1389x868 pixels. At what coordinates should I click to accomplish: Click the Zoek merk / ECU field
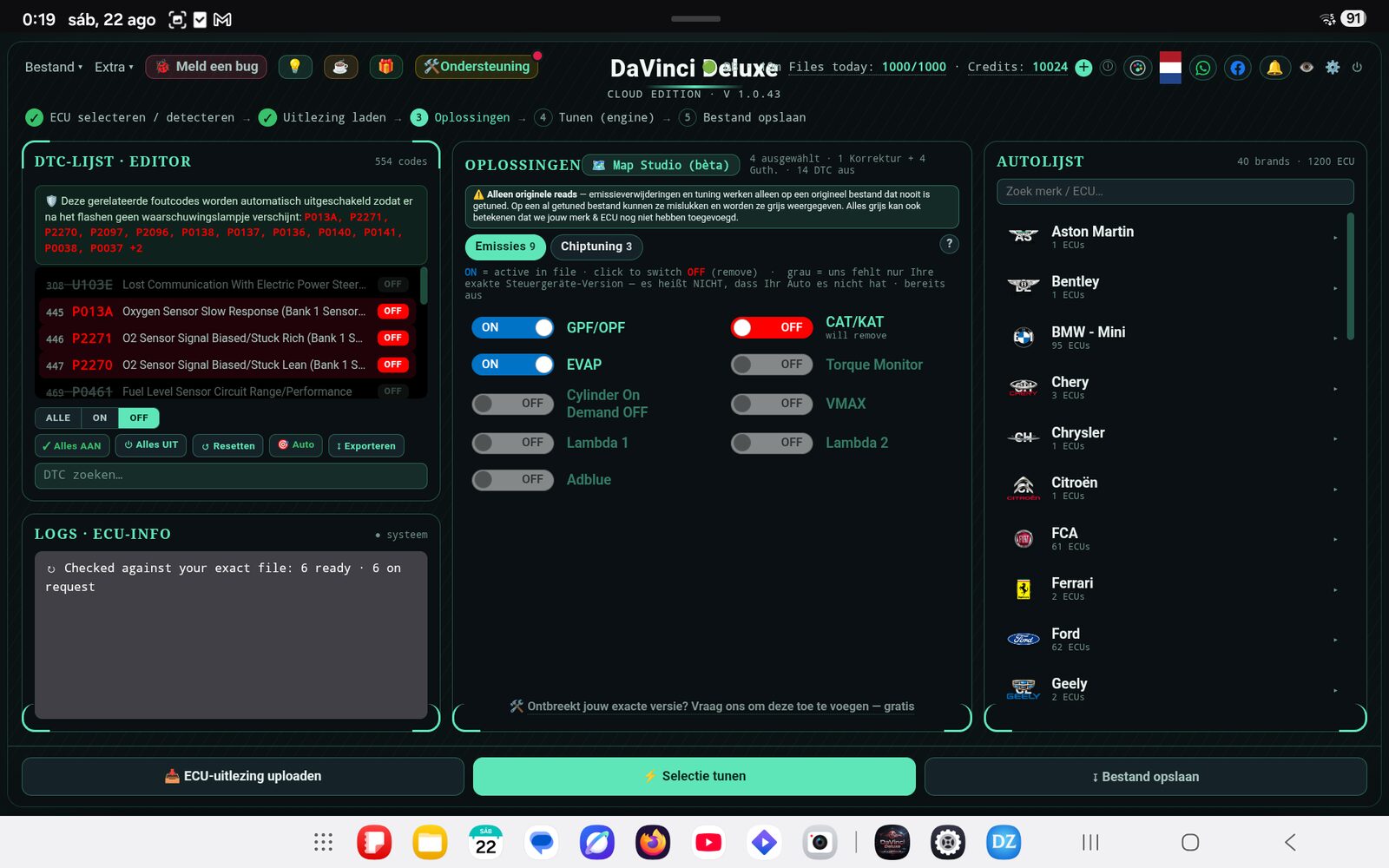(1175, 191)
